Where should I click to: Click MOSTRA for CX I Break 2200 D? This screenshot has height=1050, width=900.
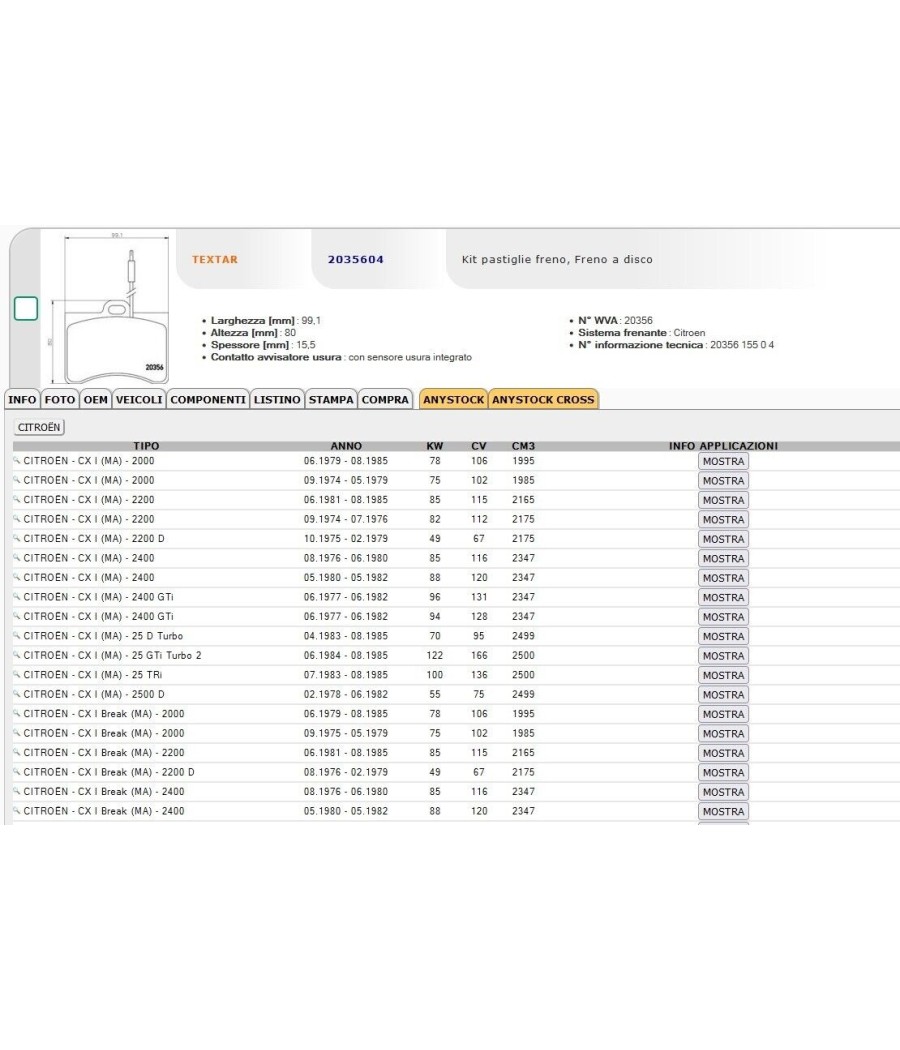723,772
